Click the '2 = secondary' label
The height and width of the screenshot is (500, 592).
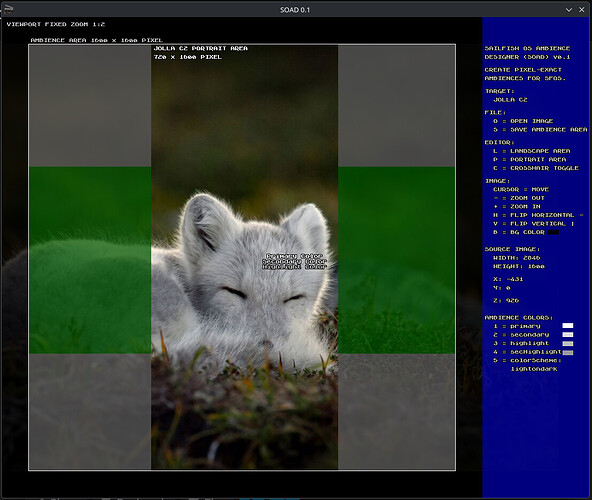(521, 335)
